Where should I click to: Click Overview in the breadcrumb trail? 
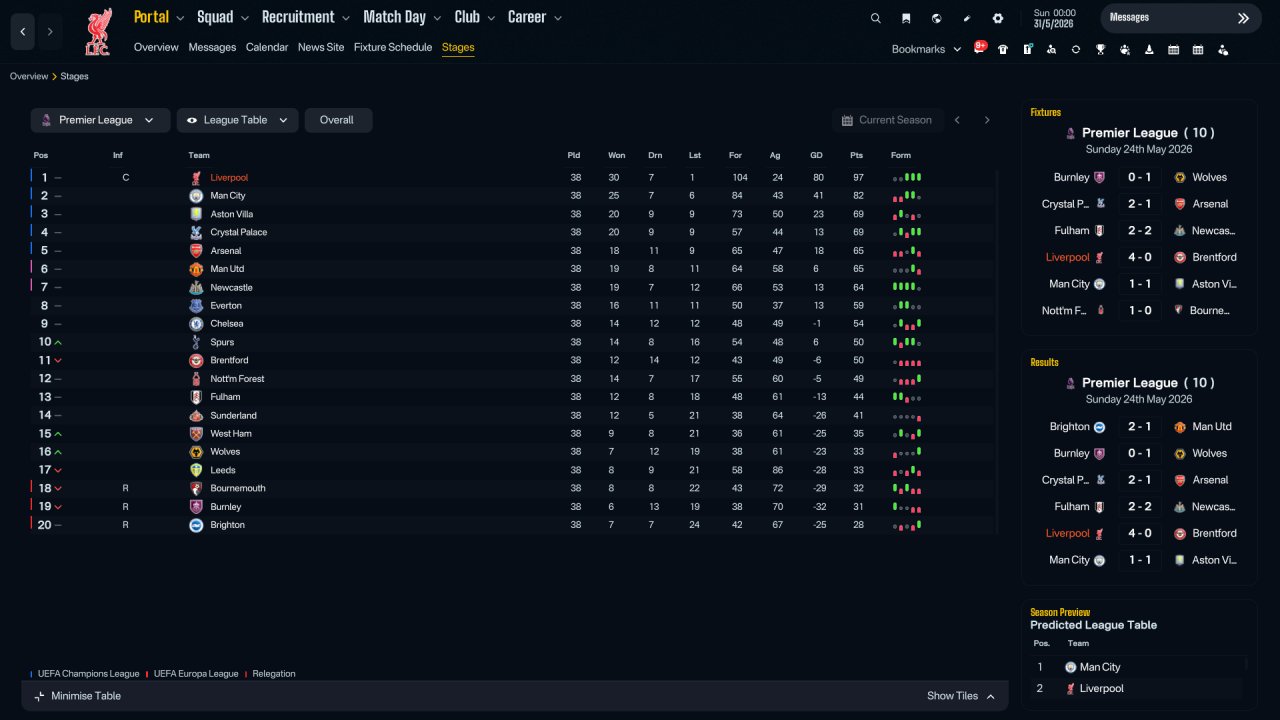(29, 76)
